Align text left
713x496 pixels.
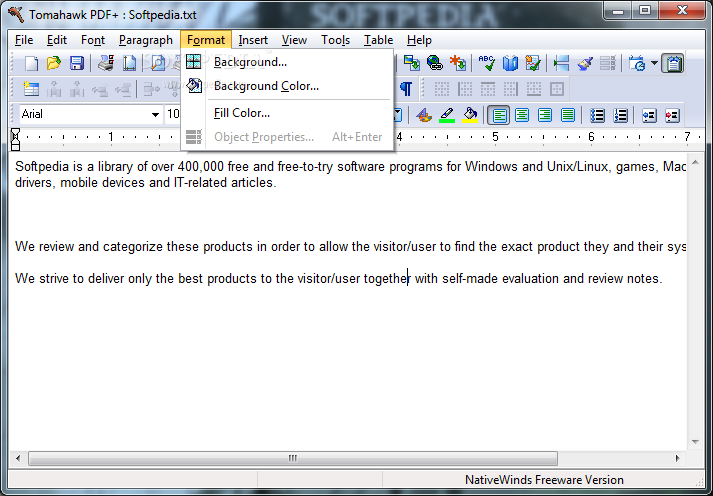[x=499, y=115]
